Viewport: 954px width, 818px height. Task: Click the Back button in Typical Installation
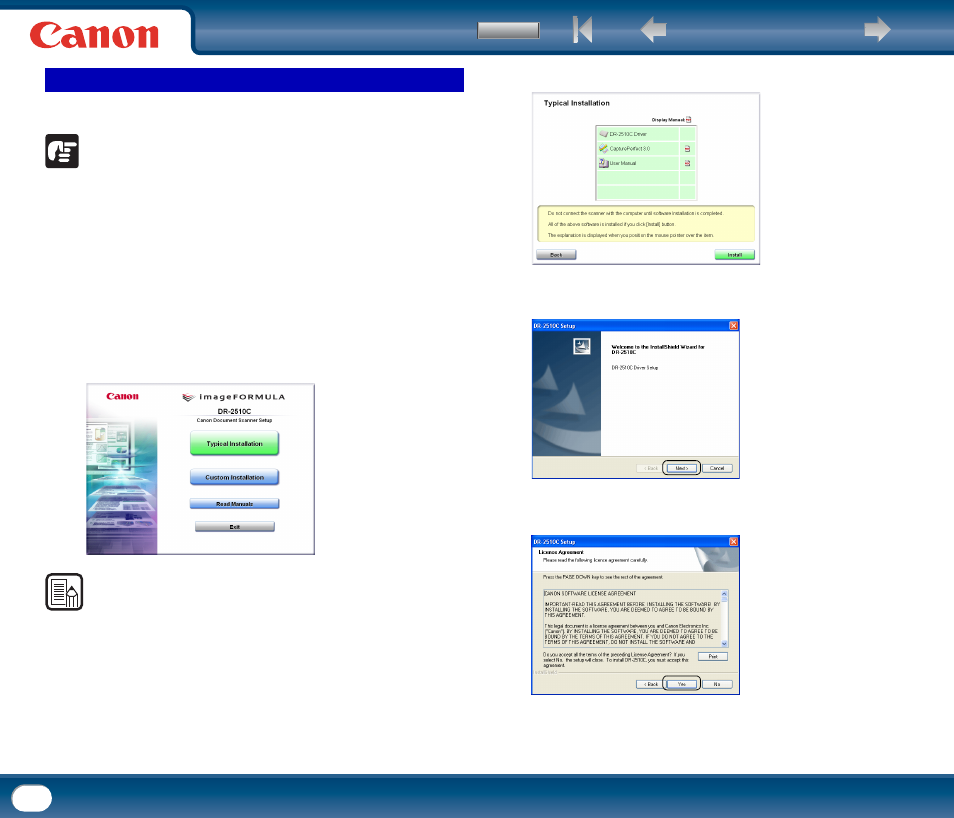pos(556,254)
